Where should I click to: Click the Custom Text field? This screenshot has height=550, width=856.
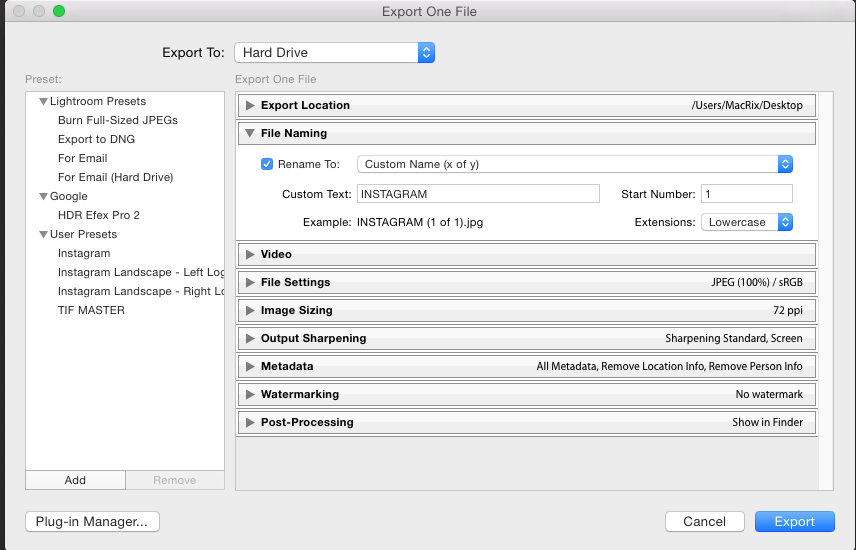(x=478, y=194)
